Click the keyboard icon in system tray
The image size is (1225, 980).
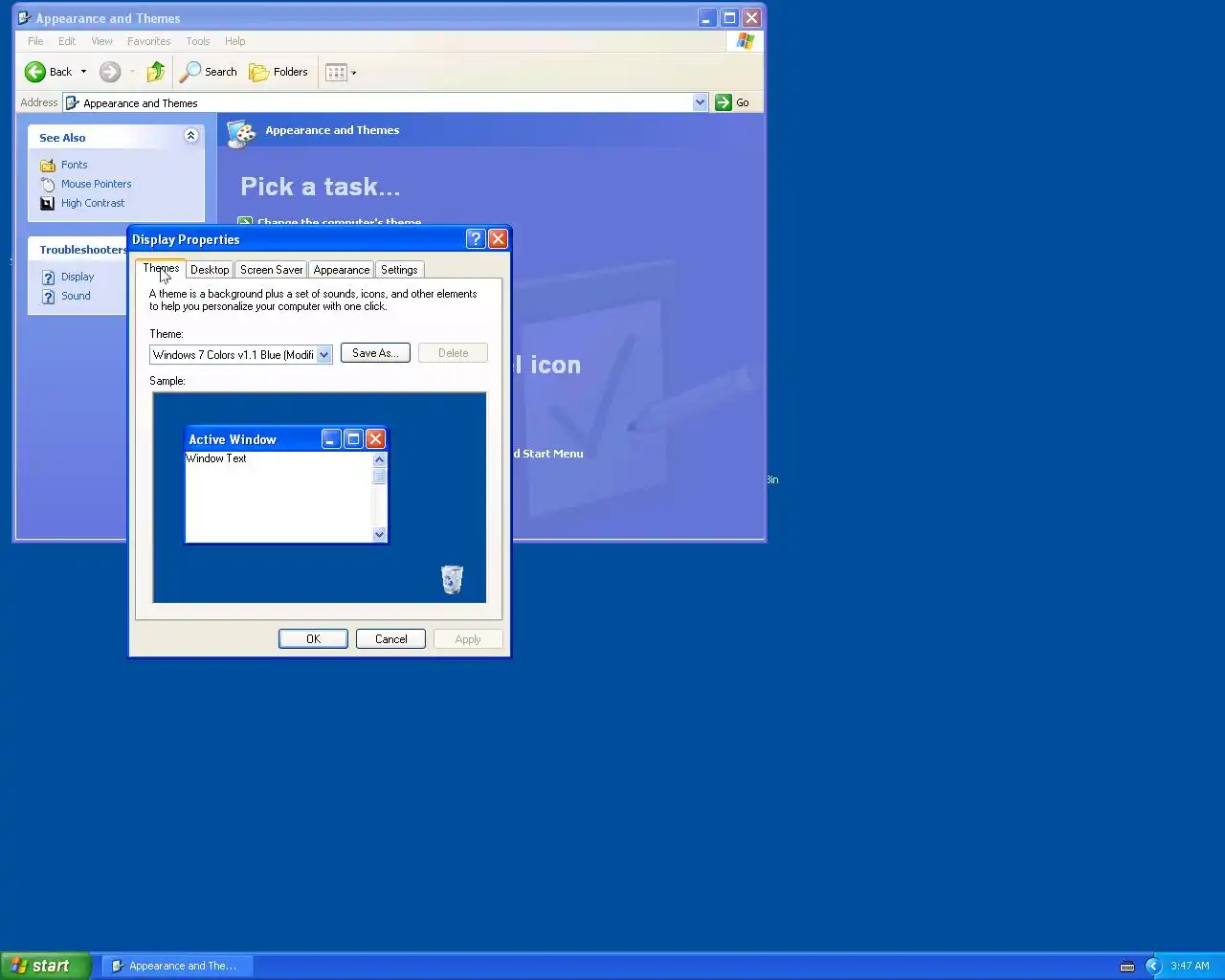pos(1127,966)
